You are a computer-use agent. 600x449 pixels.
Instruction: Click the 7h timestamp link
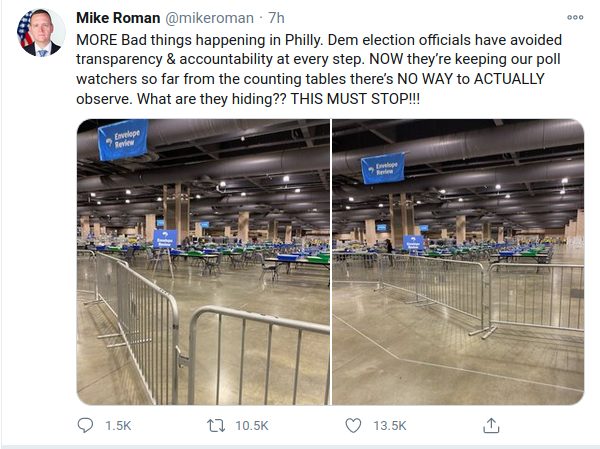276,18
